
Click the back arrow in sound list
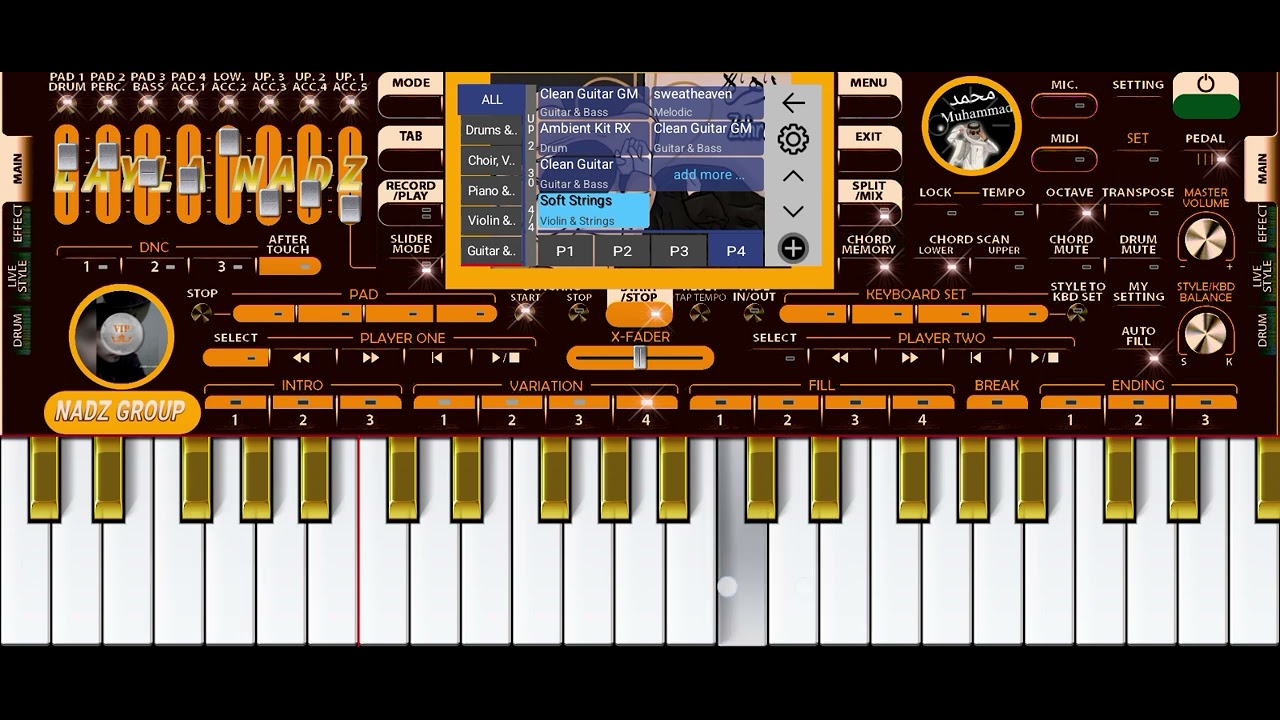(x=793, y=103)
